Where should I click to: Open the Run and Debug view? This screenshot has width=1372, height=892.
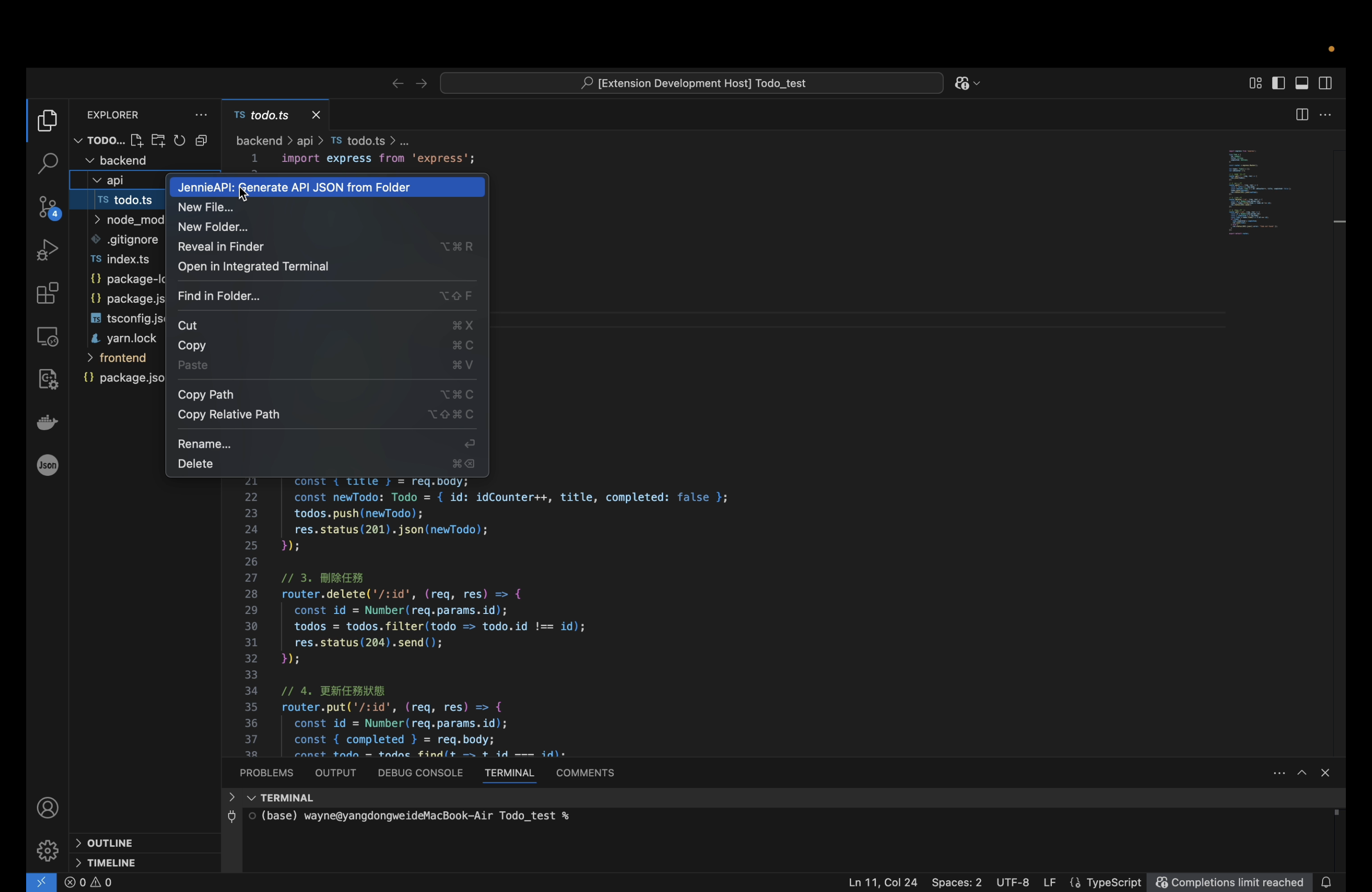47,250
